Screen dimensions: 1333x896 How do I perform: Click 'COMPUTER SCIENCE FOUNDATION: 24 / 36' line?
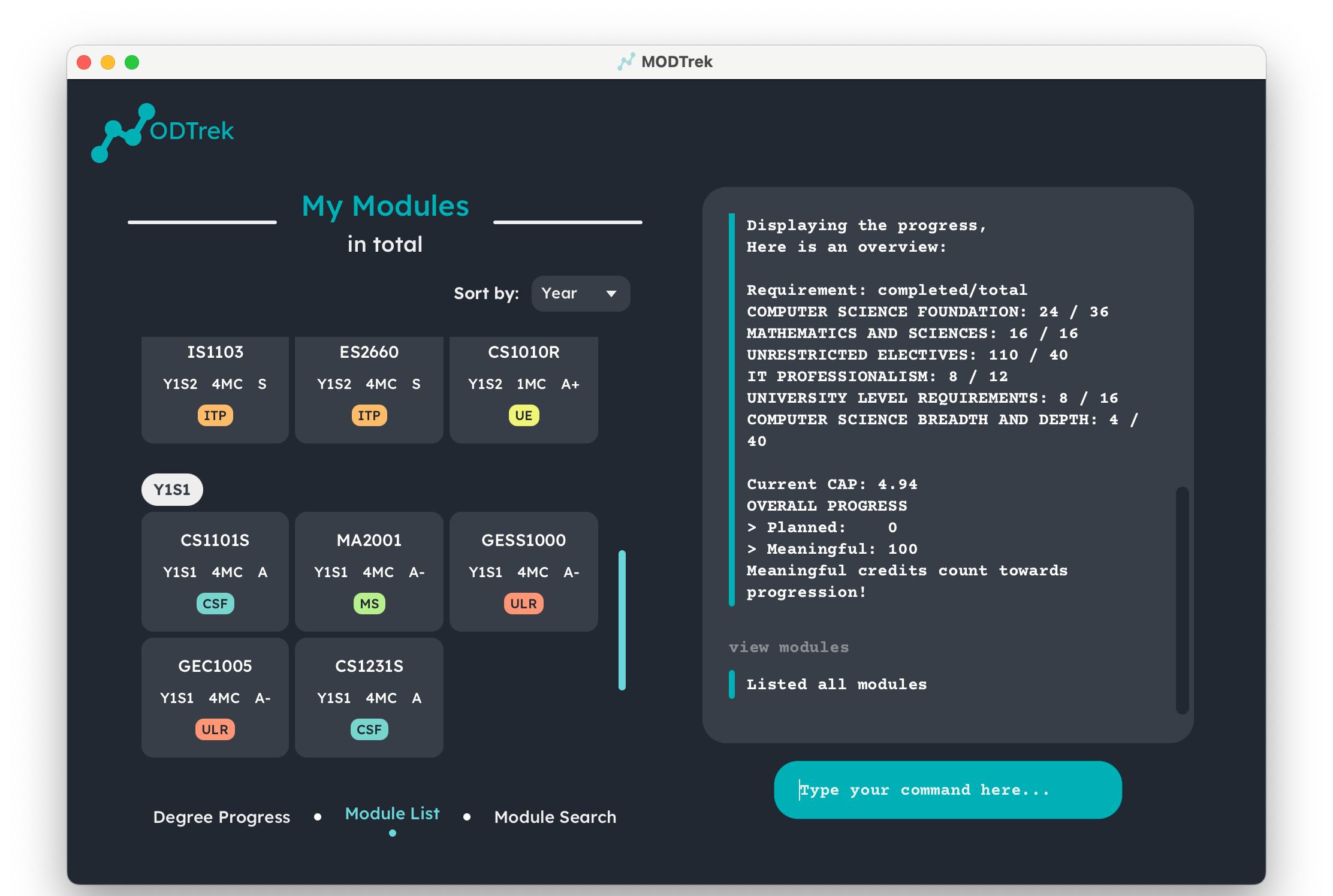927,312
